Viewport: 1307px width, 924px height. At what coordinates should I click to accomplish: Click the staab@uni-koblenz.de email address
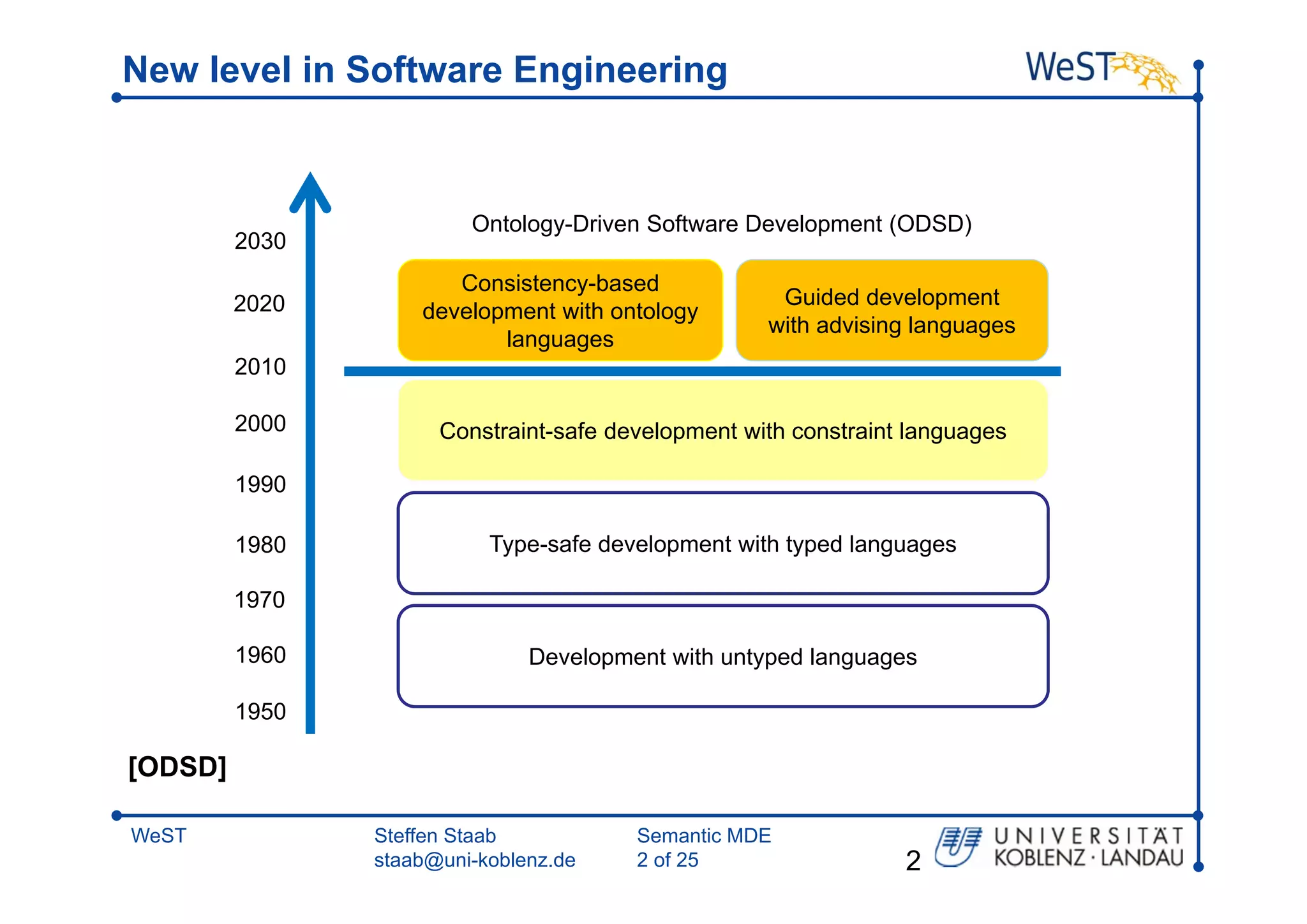(x=474, y=860)
